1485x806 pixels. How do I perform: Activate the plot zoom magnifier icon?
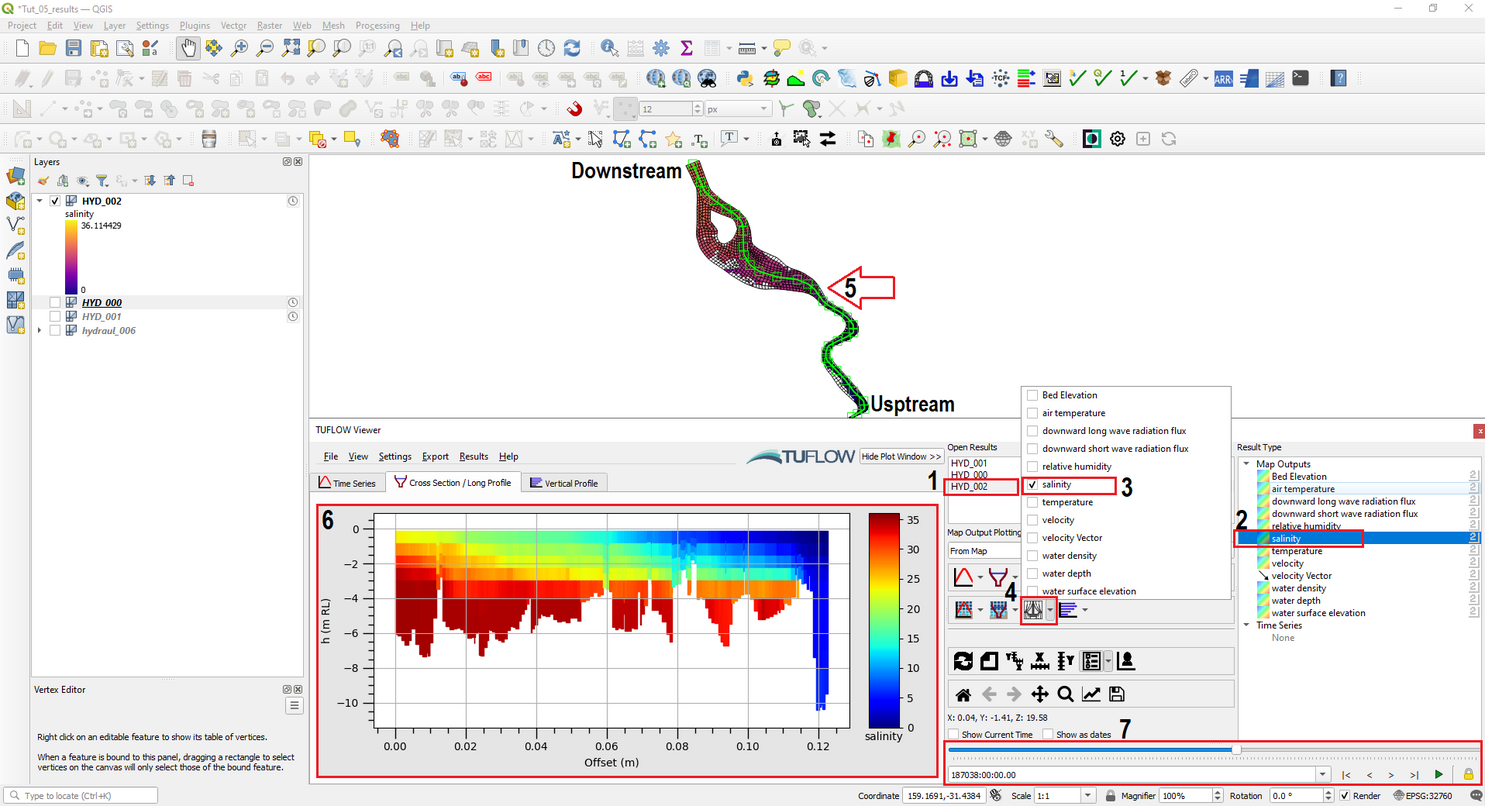pyautogui.click(x=1065, y=693)
